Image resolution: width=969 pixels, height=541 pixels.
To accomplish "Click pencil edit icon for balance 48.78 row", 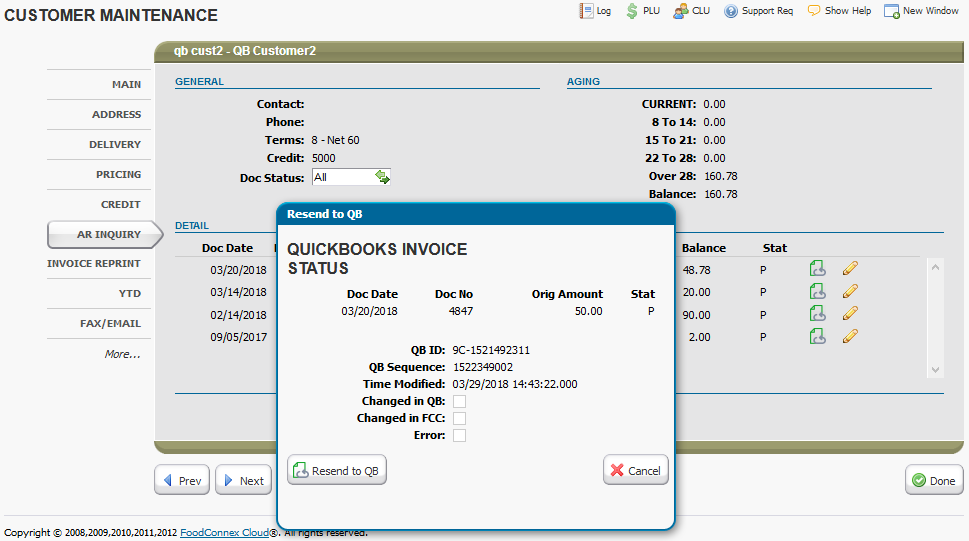I will 850,268.
